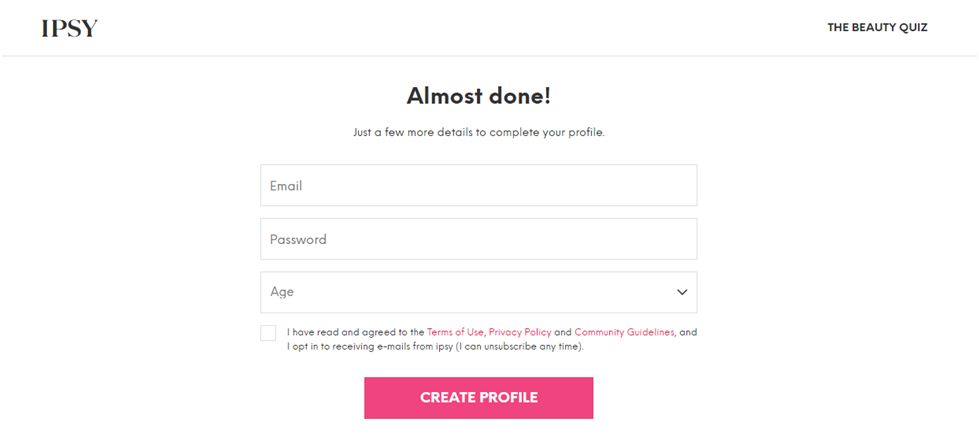Click the 'Password' placeholder text

pos(298,239)
